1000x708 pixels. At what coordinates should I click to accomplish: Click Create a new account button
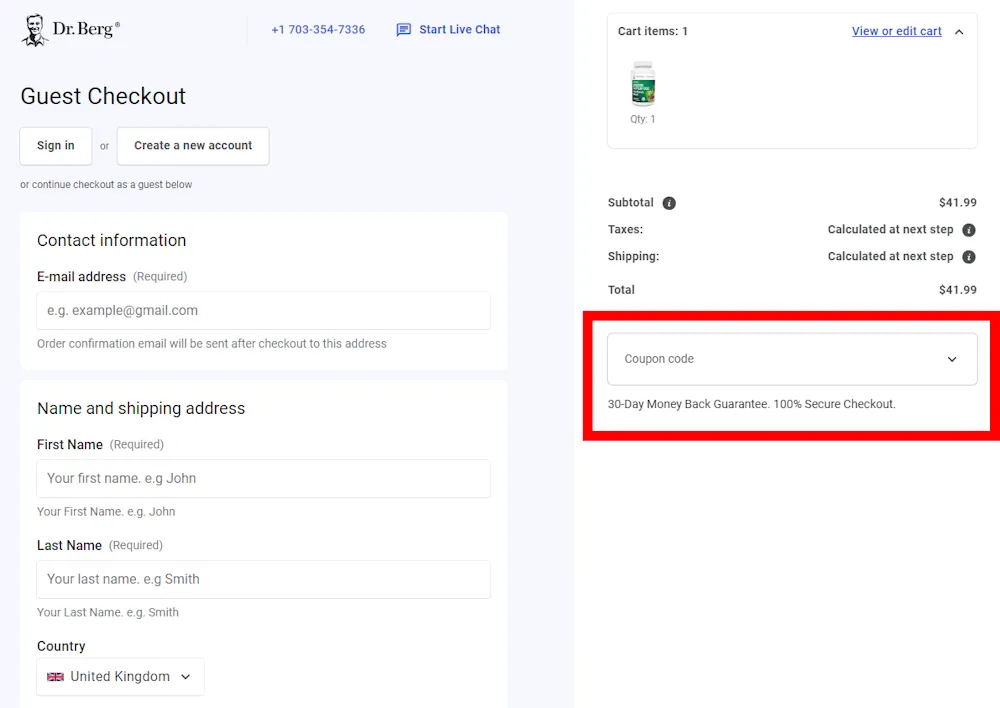193,145
